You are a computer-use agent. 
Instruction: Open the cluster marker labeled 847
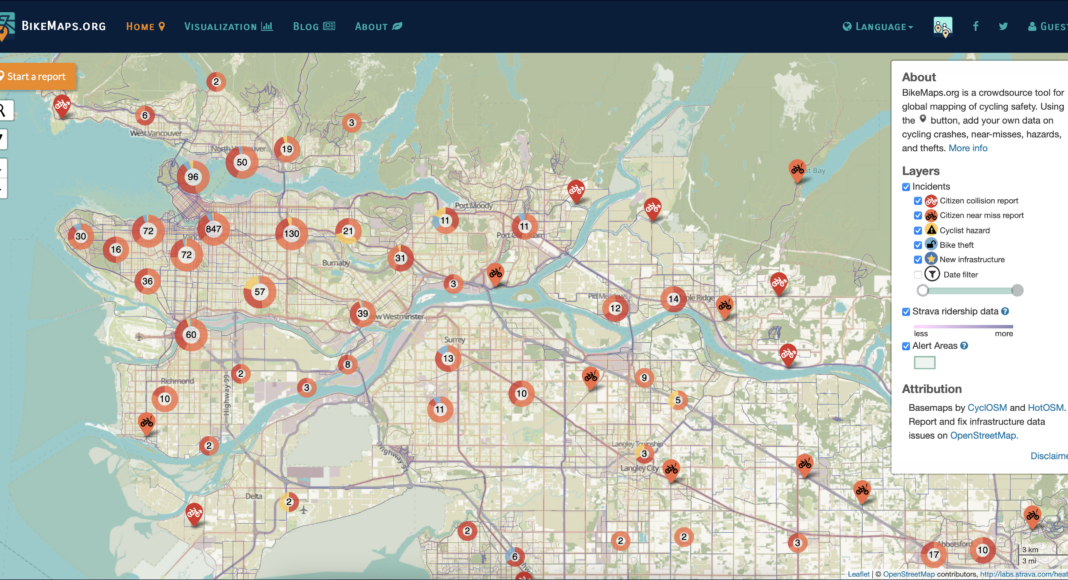(213, 229)
